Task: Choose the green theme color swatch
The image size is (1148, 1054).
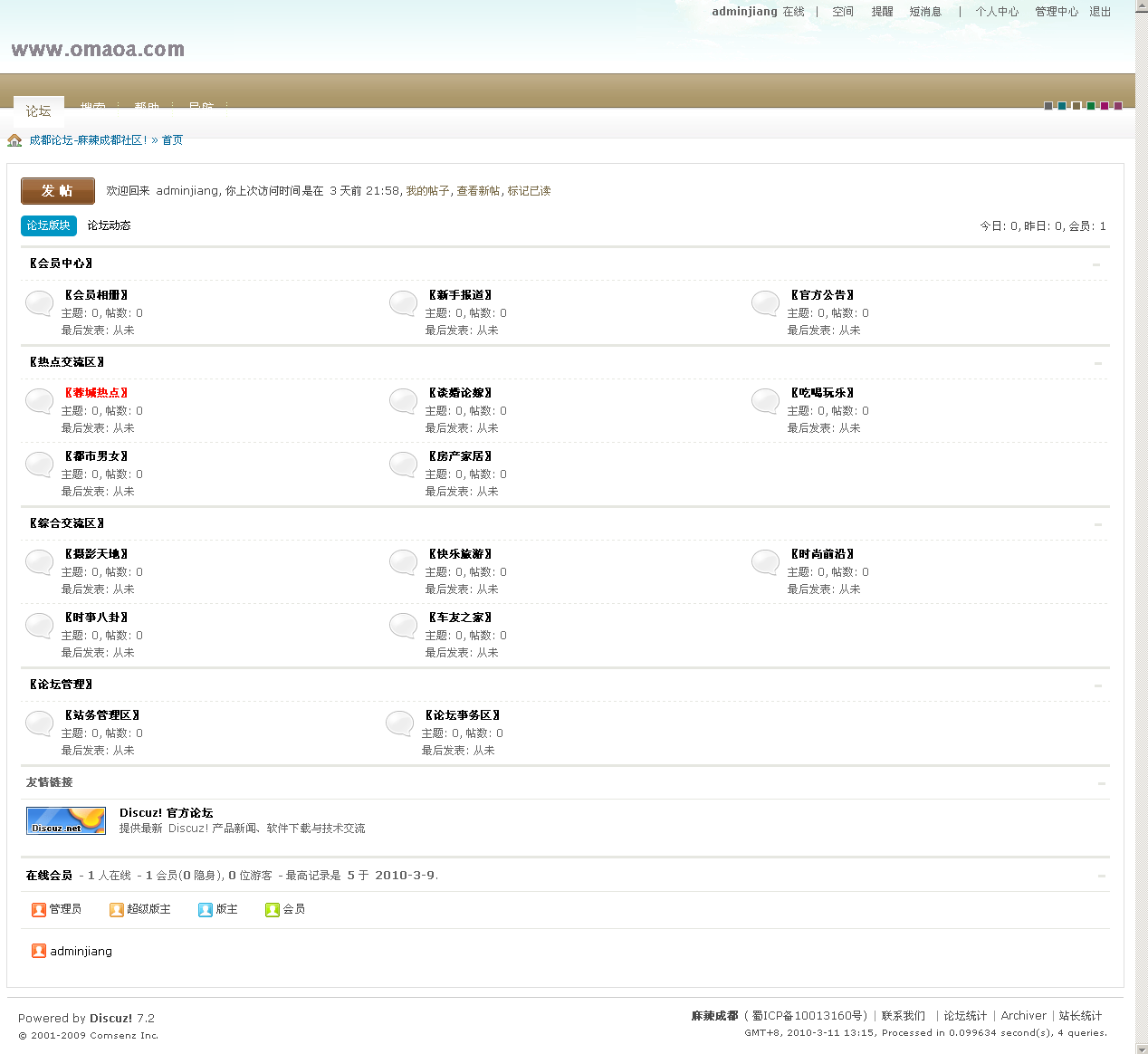Action: coord(1091,106)
